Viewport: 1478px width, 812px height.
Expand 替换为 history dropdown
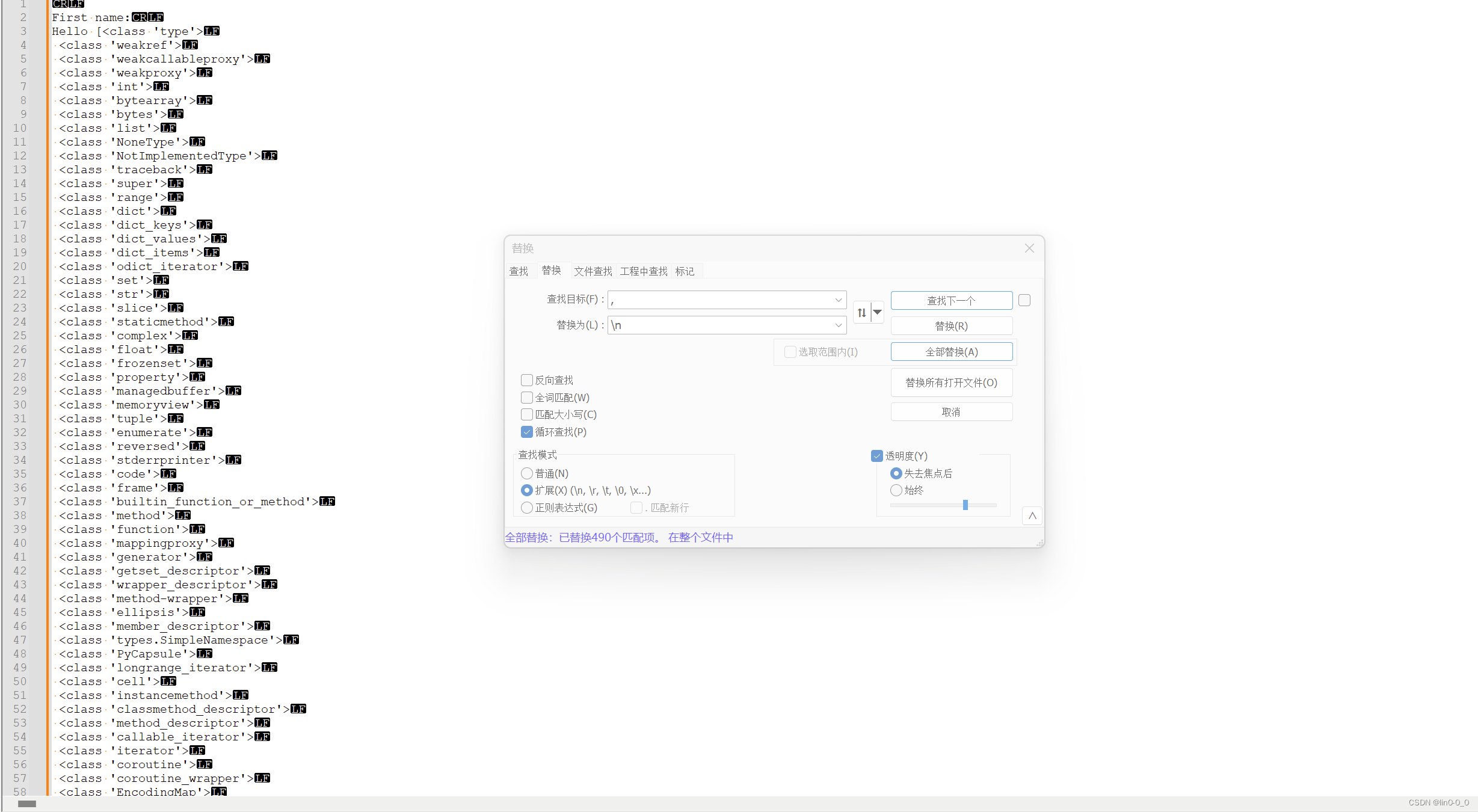(838, 325)
